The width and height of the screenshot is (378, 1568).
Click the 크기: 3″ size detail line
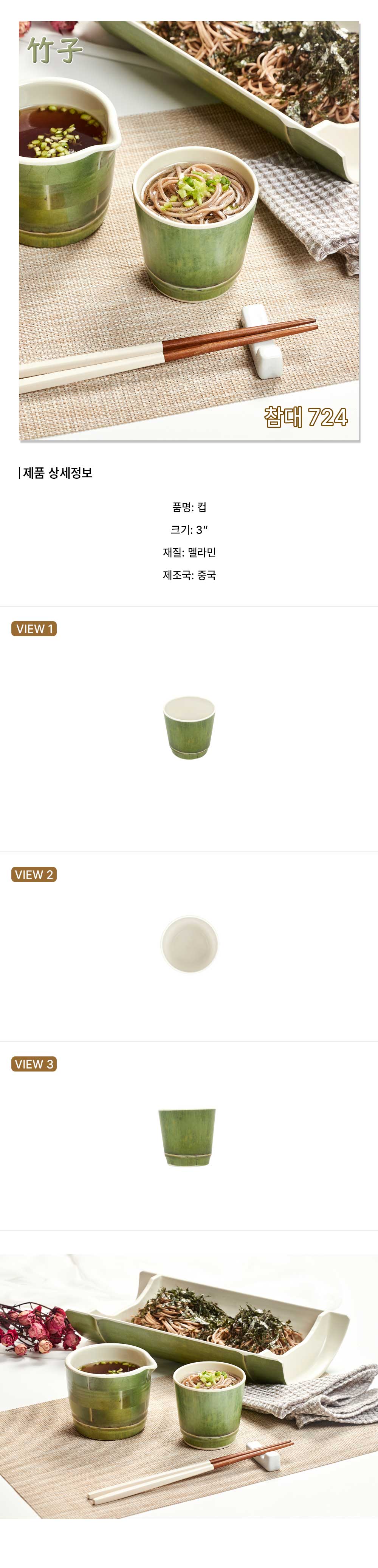pos(189,530)
